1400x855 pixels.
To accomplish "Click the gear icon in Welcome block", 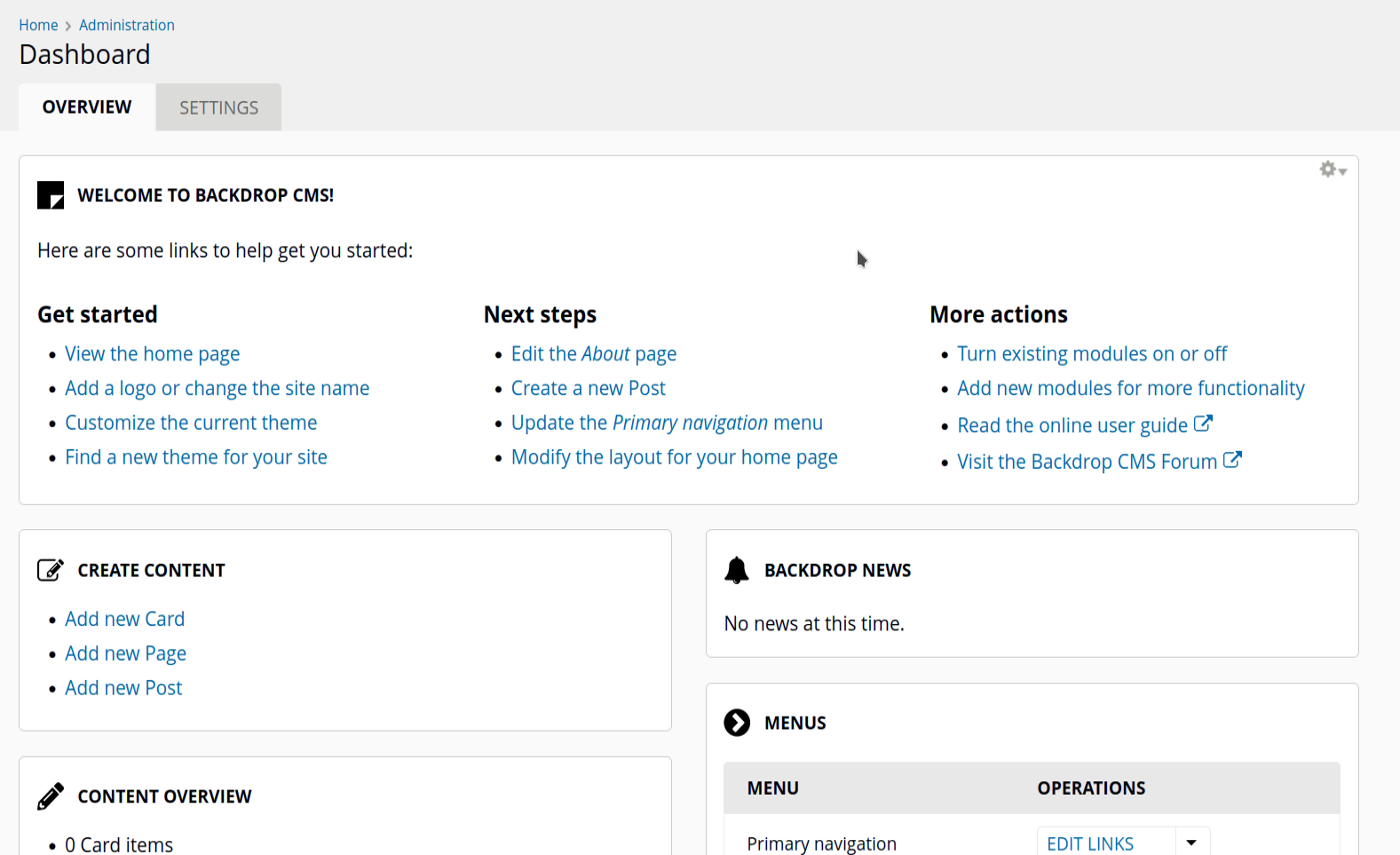I will 1332,170.
